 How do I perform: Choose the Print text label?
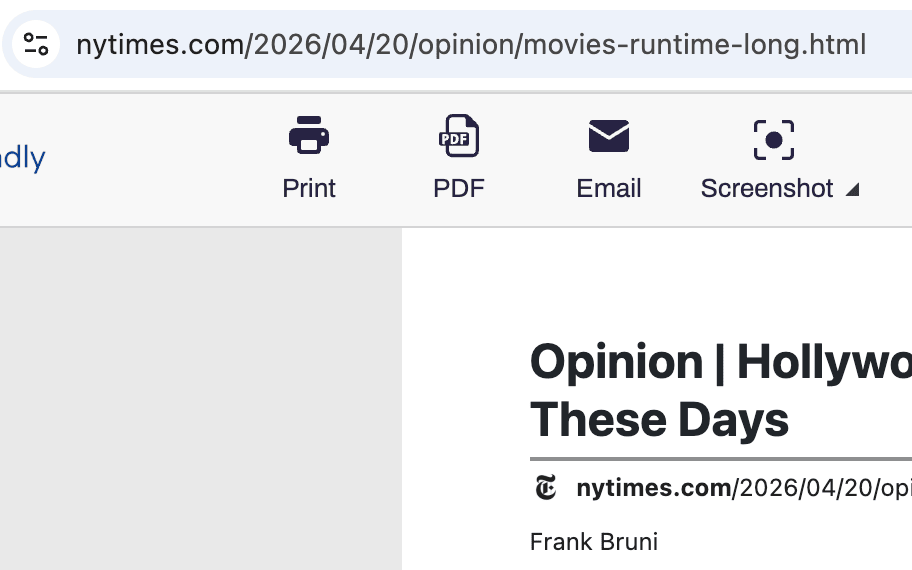[x=309, y=188]
